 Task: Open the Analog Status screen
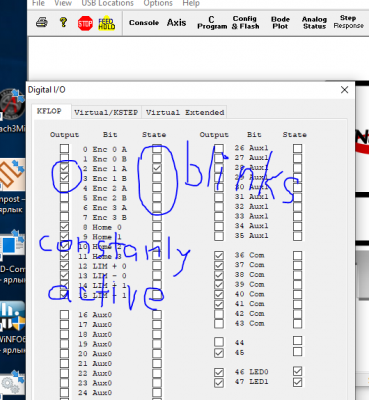(x=314, y=22)
